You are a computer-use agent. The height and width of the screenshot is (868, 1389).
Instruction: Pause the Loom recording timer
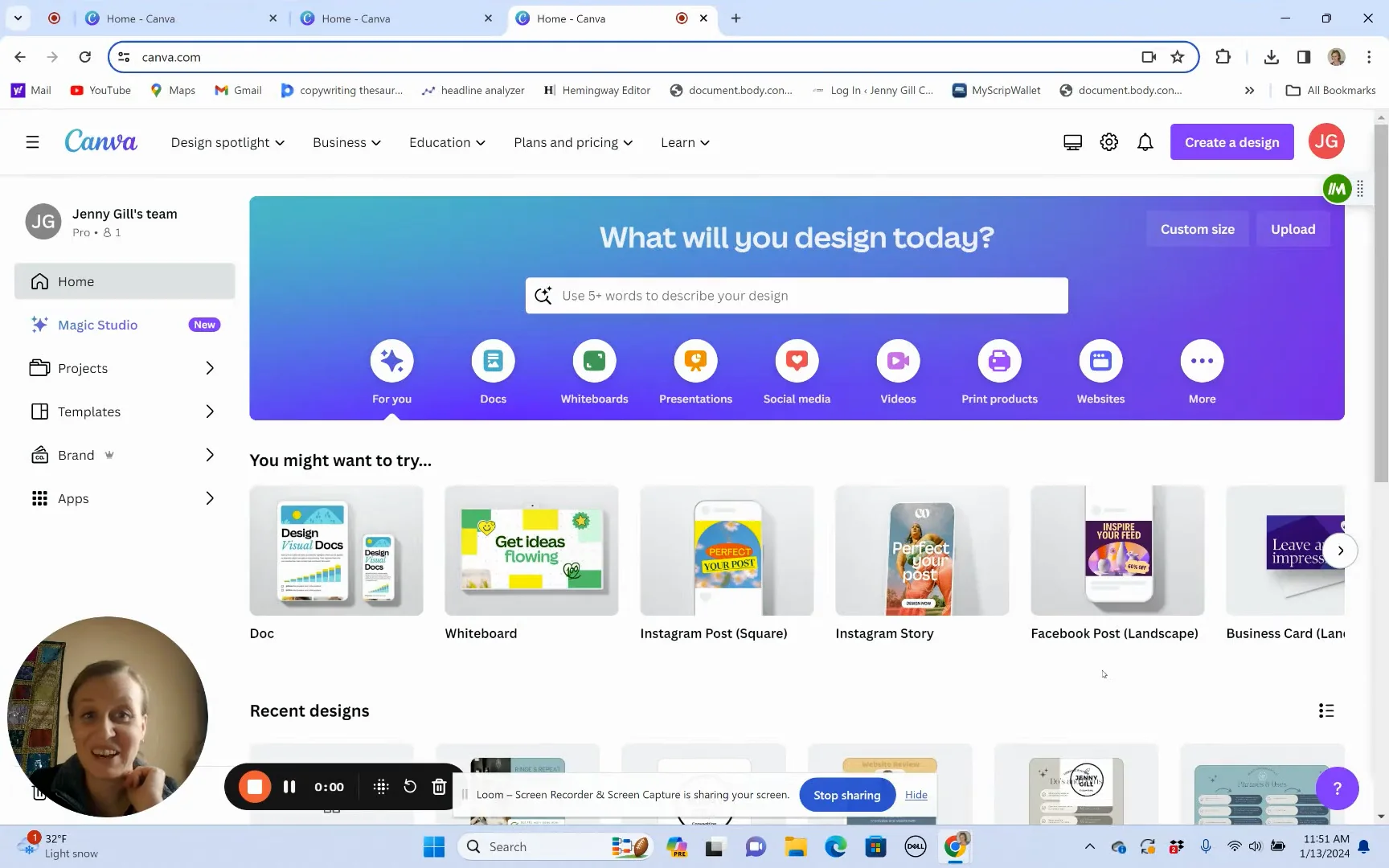(289, 787)
